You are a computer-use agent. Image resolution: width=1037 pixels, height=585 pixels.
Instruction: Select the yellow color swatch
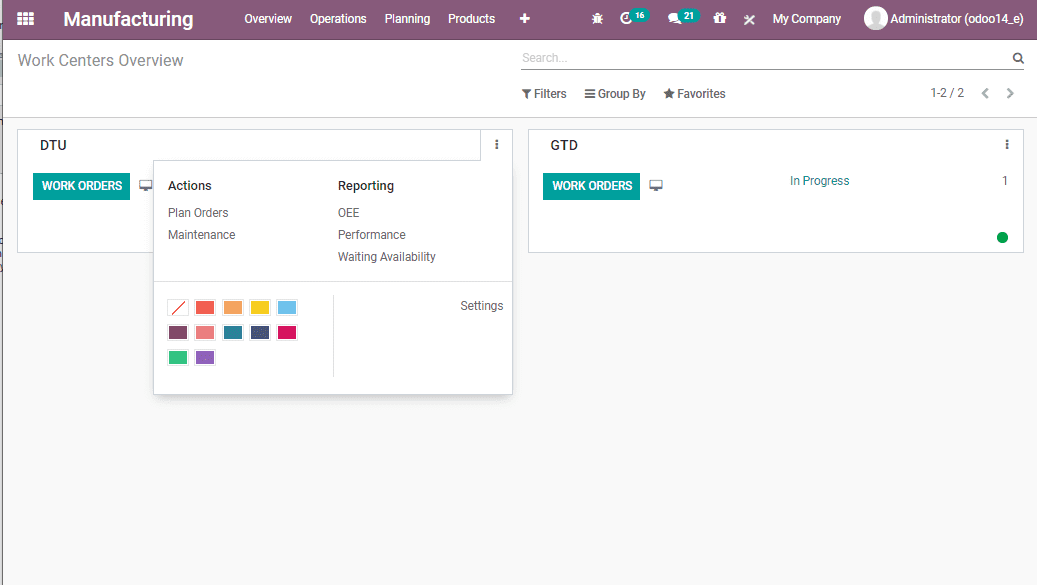259,307
